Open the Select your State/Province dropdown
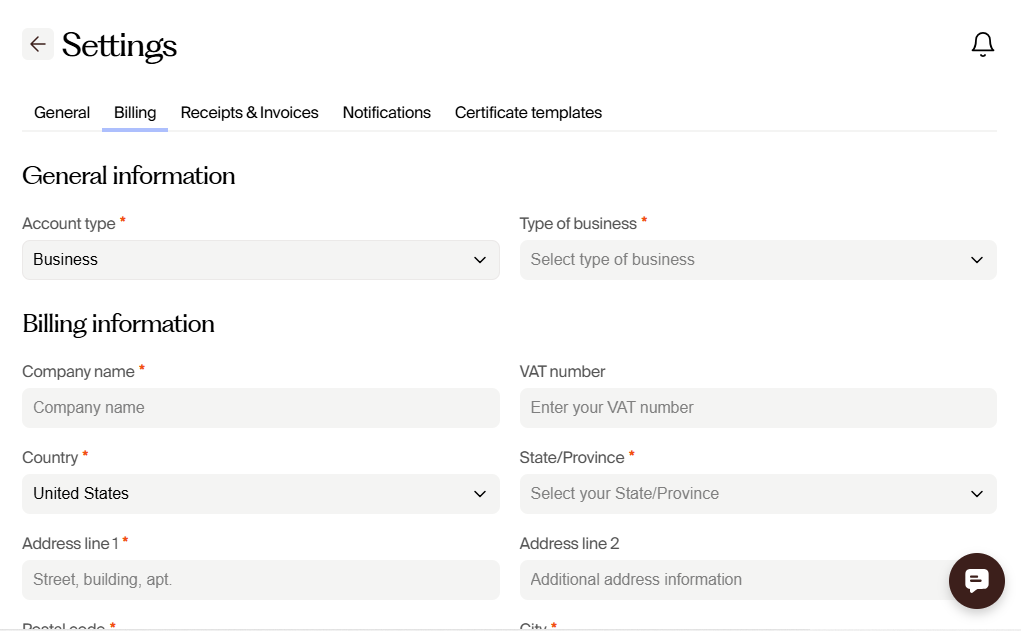The image size is (1021, 631). 757,494
